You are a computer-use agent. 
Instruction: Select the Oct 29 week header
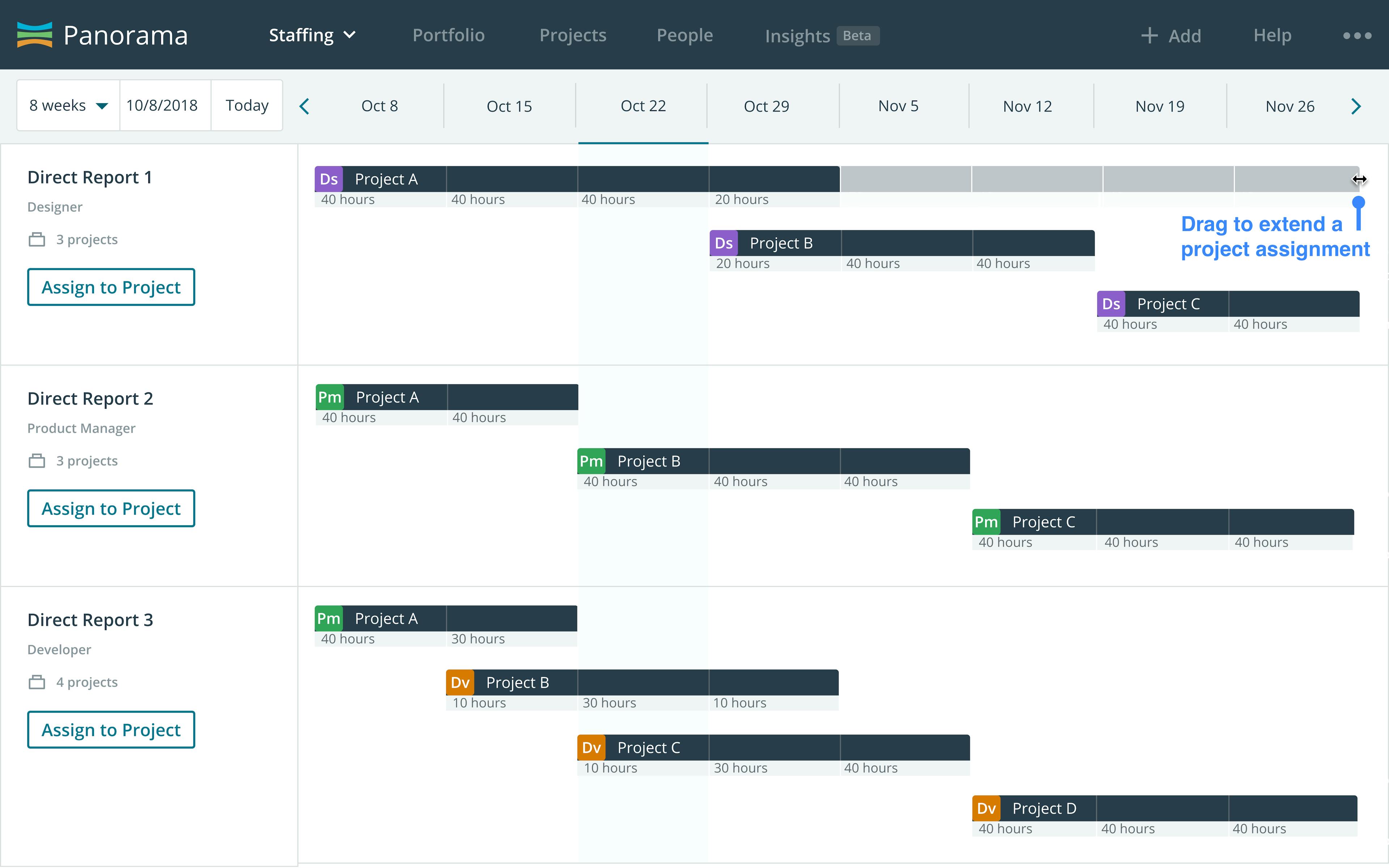point(766,106)
